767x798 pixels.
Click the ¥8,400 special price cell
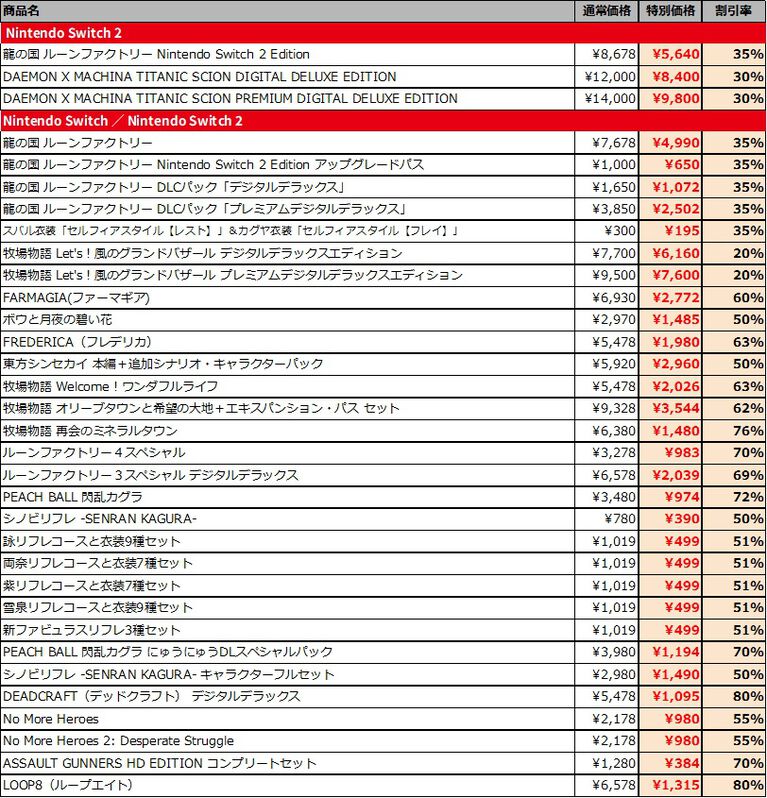(x=670, y=77)
